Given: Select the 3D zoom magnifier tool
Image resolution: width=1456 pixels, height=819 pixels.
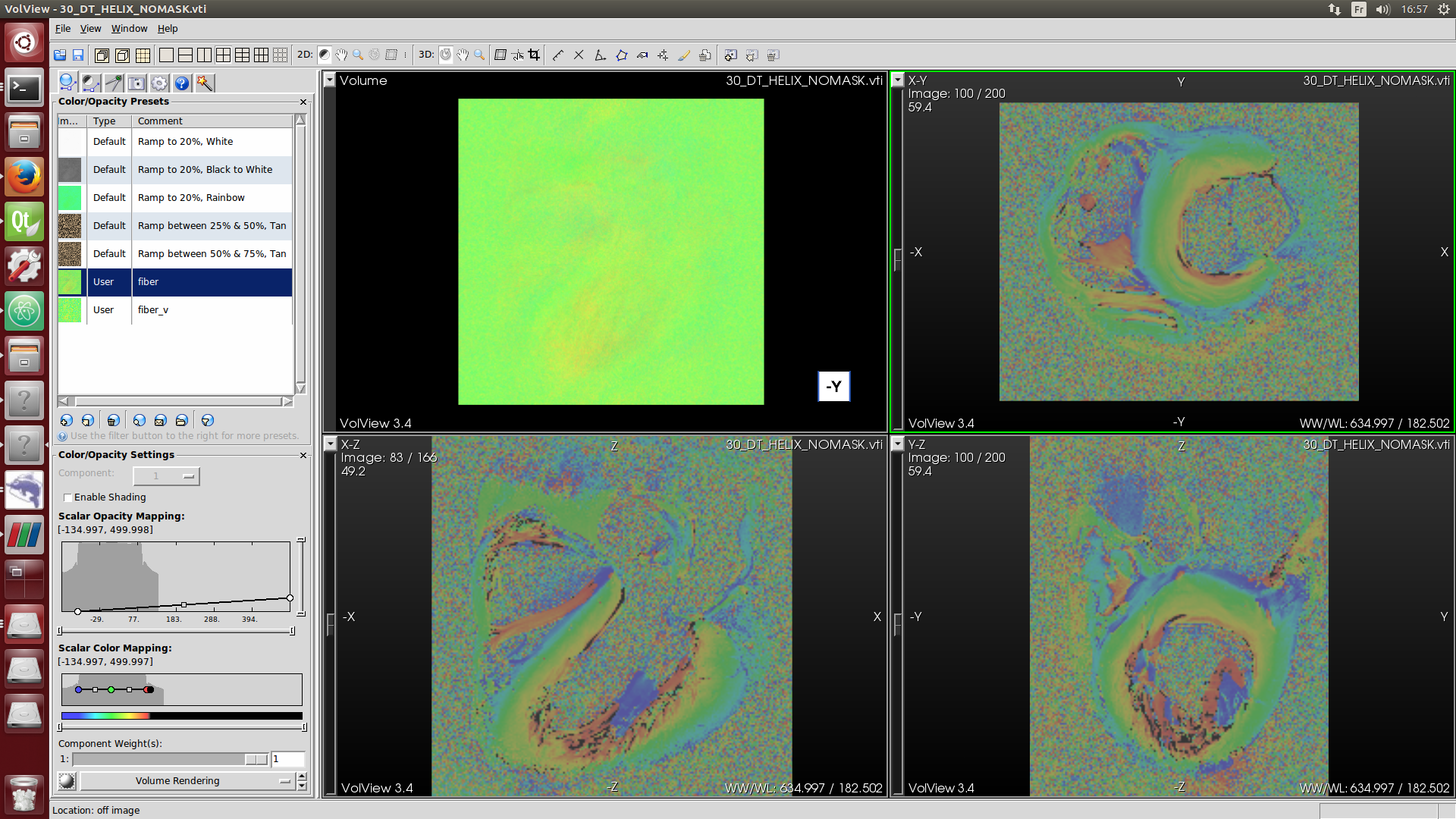Looking at the screenshot, I should coord(479,55).
